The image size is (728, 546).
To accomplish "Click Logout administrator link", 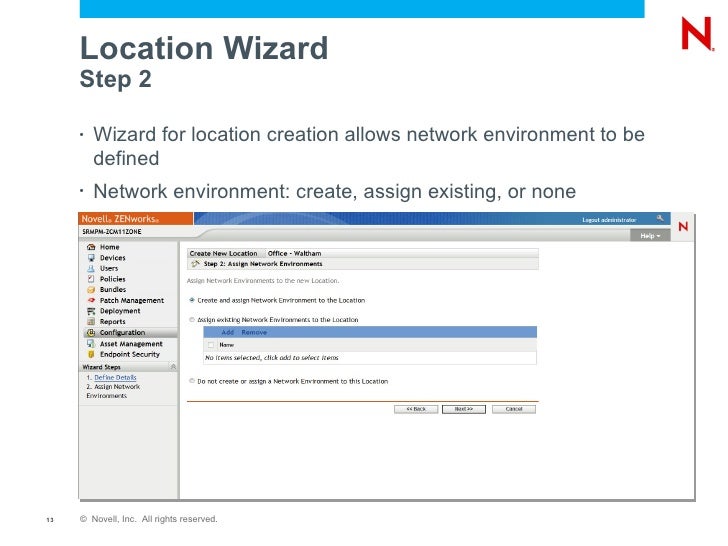I will coord(609,220).
